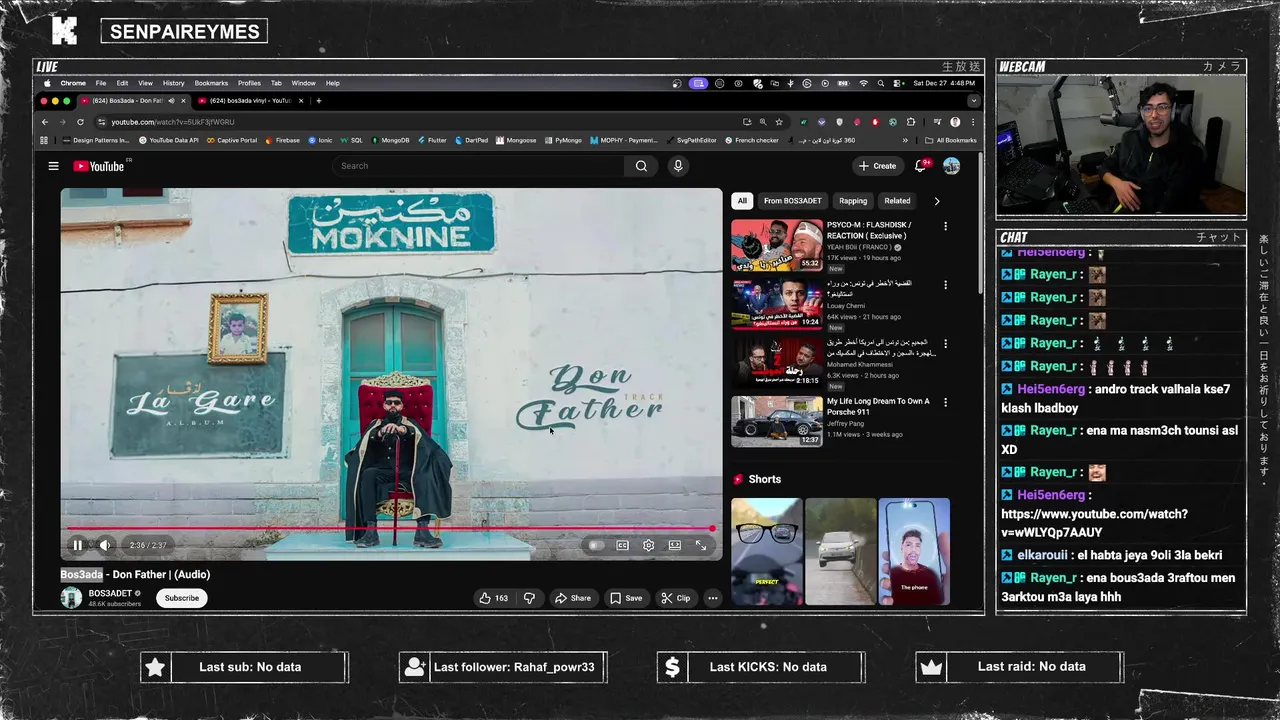Open the YouTube account avatar menu
Screen dimensions: 1280x720
coord(951,166)
